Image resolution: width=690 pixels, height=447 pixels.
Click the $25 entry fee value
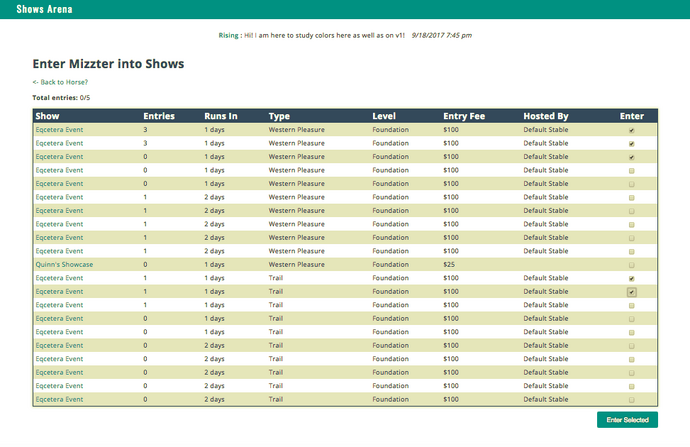(449, 264)
